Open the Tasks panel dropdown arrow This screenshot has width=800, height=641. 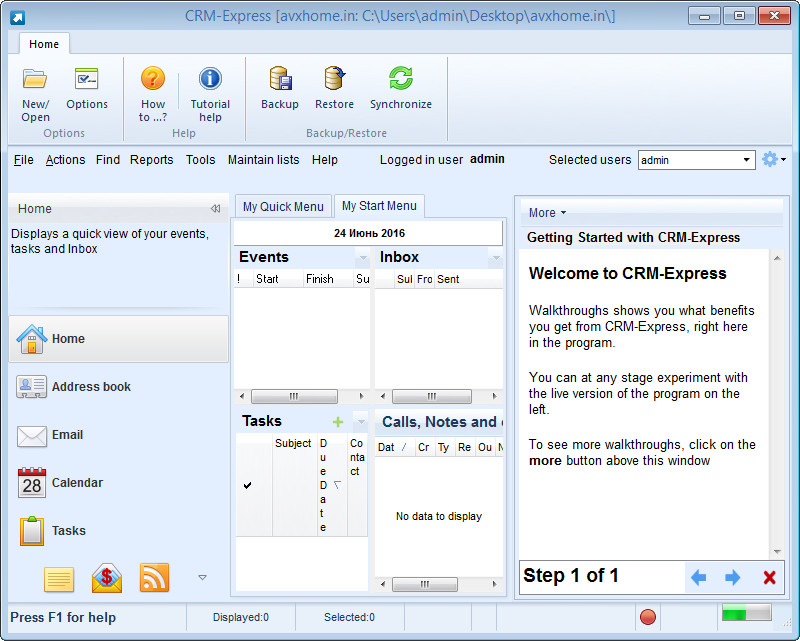pyautogui.click(x=361, y=422)
